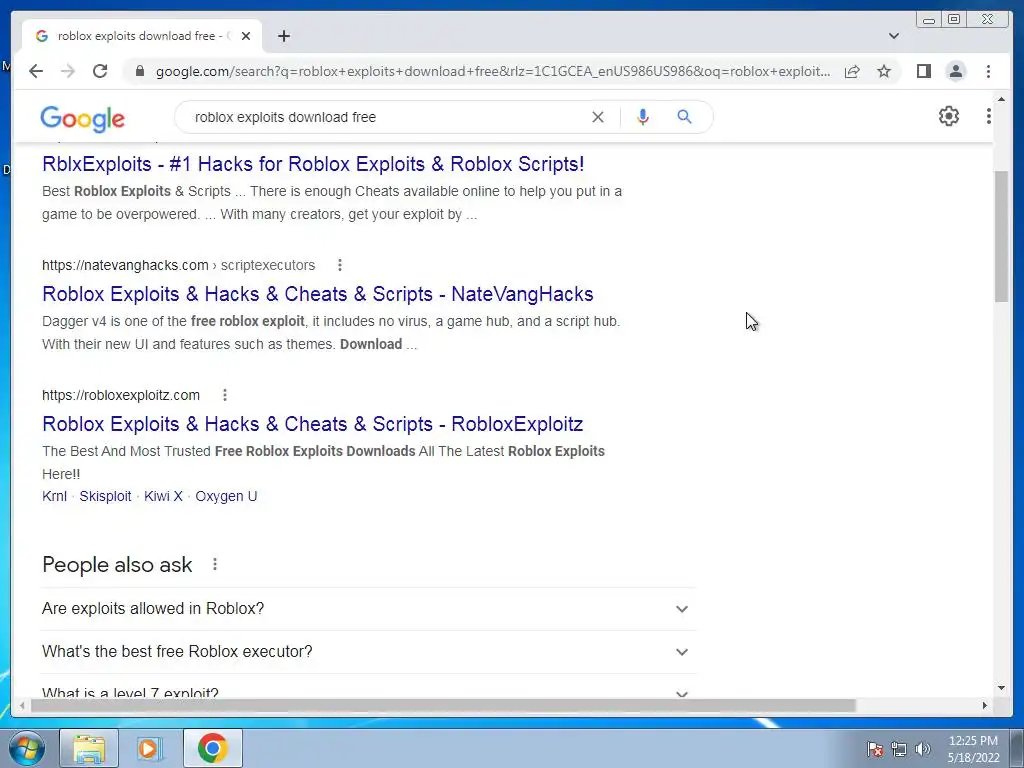
Task: Open more options for natevanghacks.com result
Action: [x=340, y=265]
